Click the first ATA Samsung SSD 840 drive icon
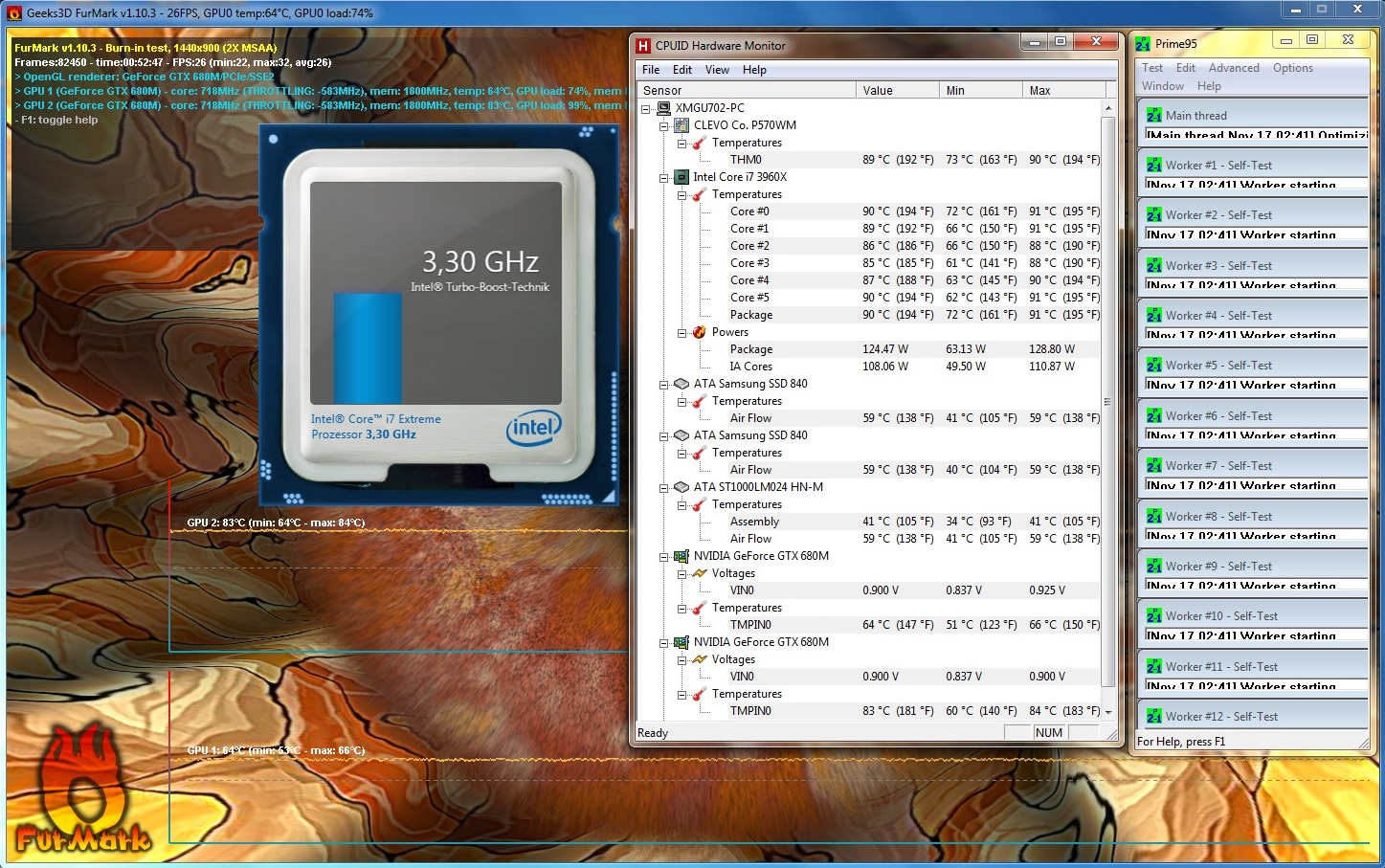The width and height of the screenshot is (1385, 868). click(681, 384)
